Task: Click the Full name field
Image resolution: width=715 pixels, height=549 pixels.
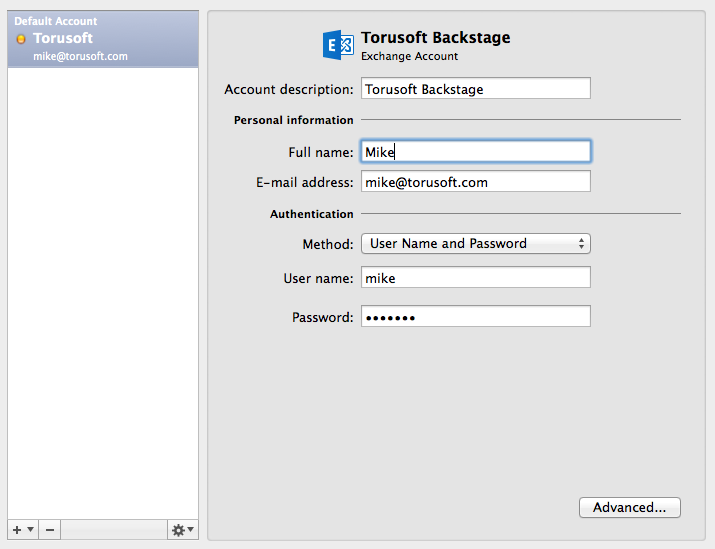Action: 476,151
